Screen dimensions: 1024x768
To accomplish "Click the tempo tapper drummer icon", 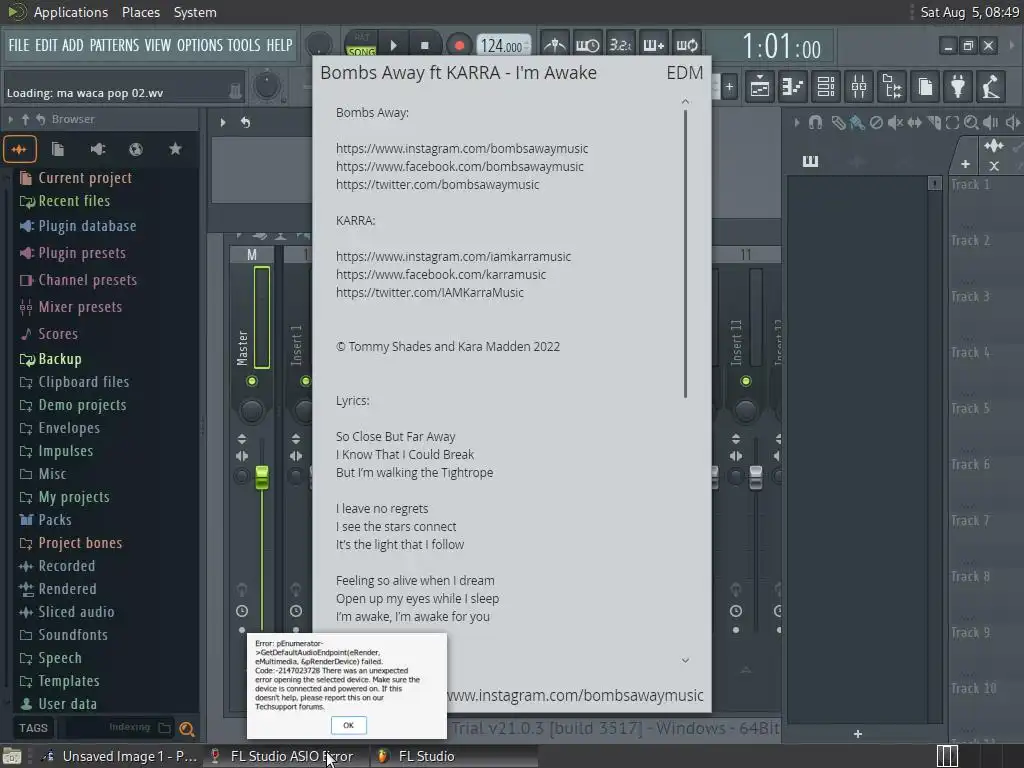I will 991,86.
